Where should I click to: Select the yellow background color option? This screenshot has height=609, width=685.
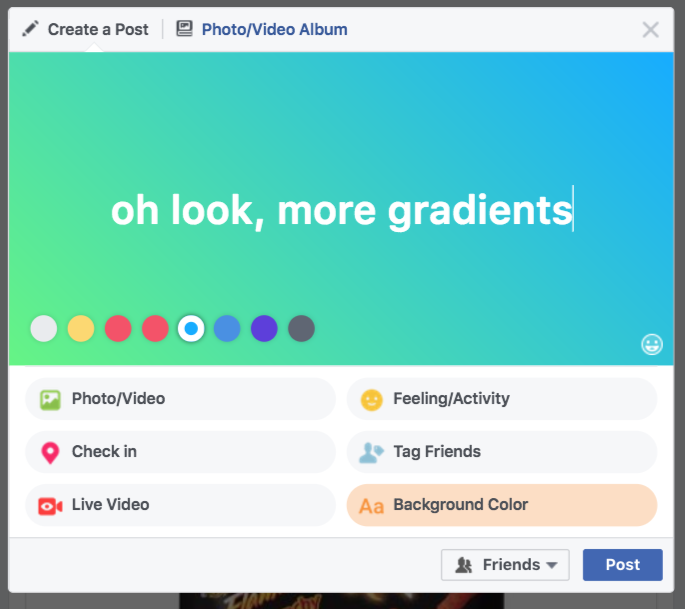(x=81, y=328)
